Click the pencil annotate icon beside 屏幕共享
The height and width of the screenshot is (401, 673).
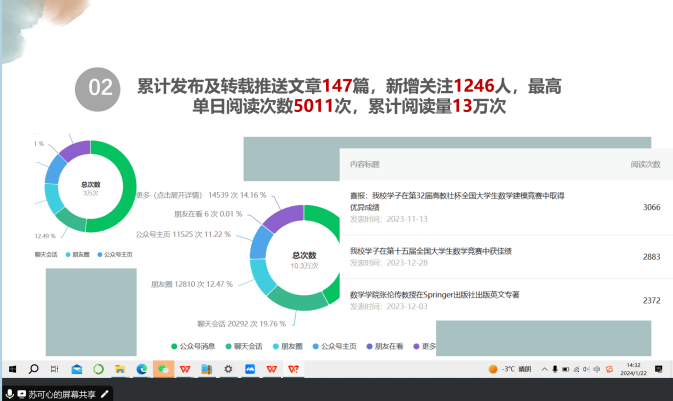(104, 394)
